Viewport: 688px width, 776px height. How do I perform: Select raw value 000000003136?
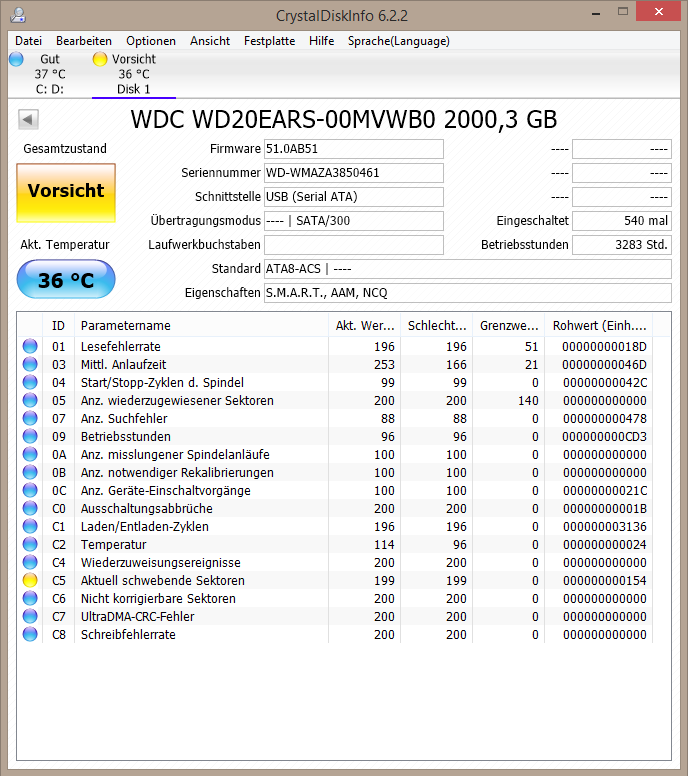[x=605, y=527]
